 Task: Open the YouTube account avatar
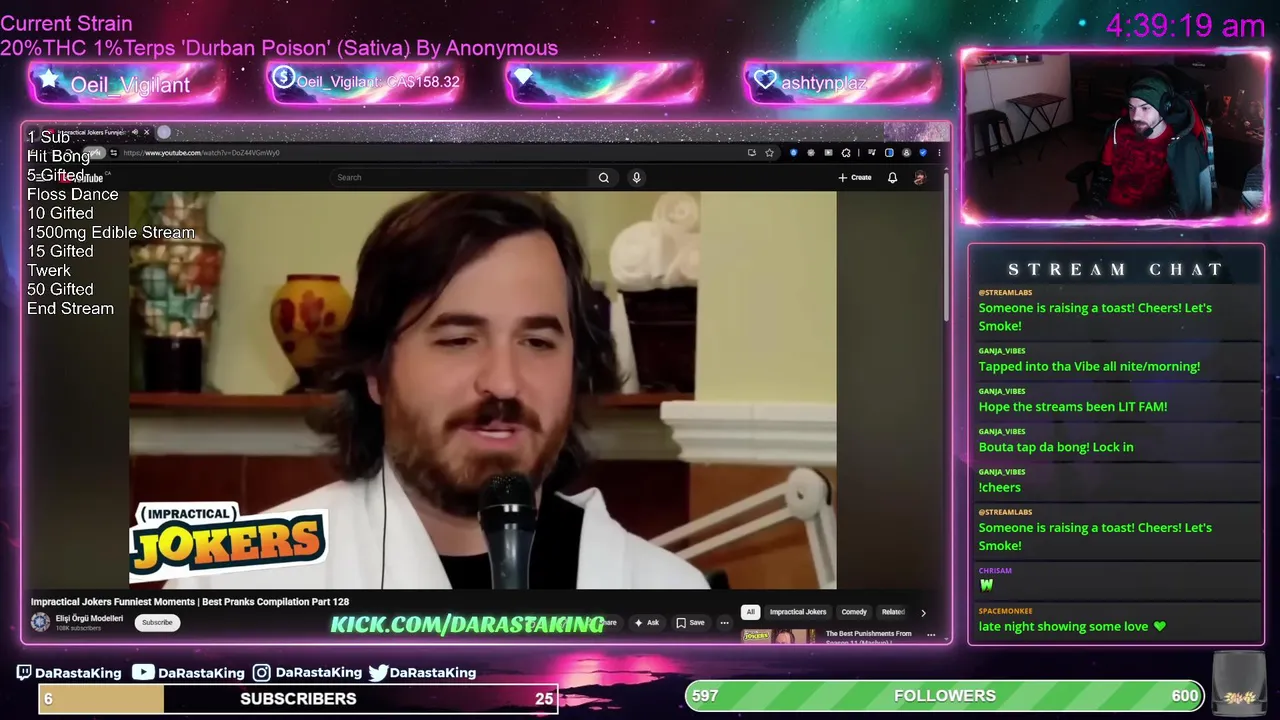(x=919, y=177)
